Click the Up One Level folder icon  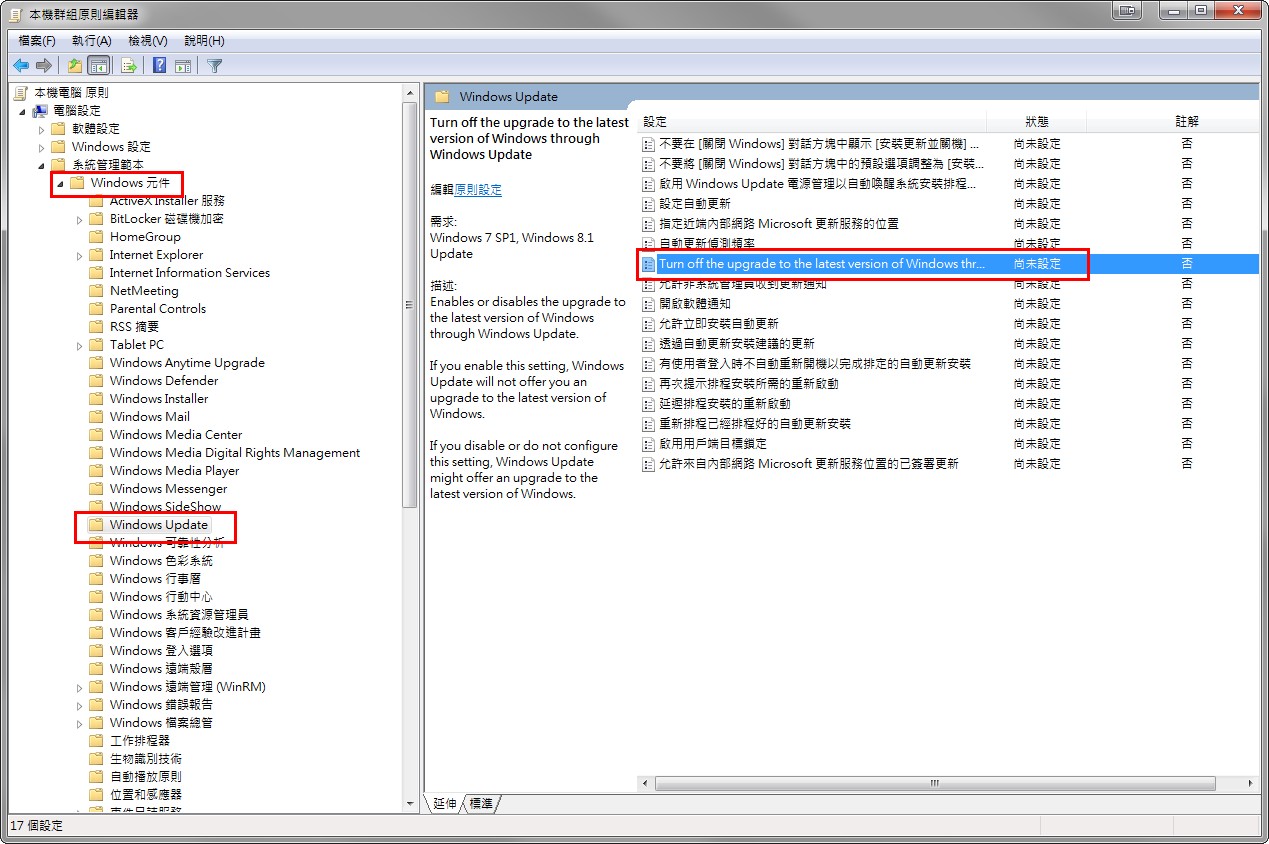(75, 66)
